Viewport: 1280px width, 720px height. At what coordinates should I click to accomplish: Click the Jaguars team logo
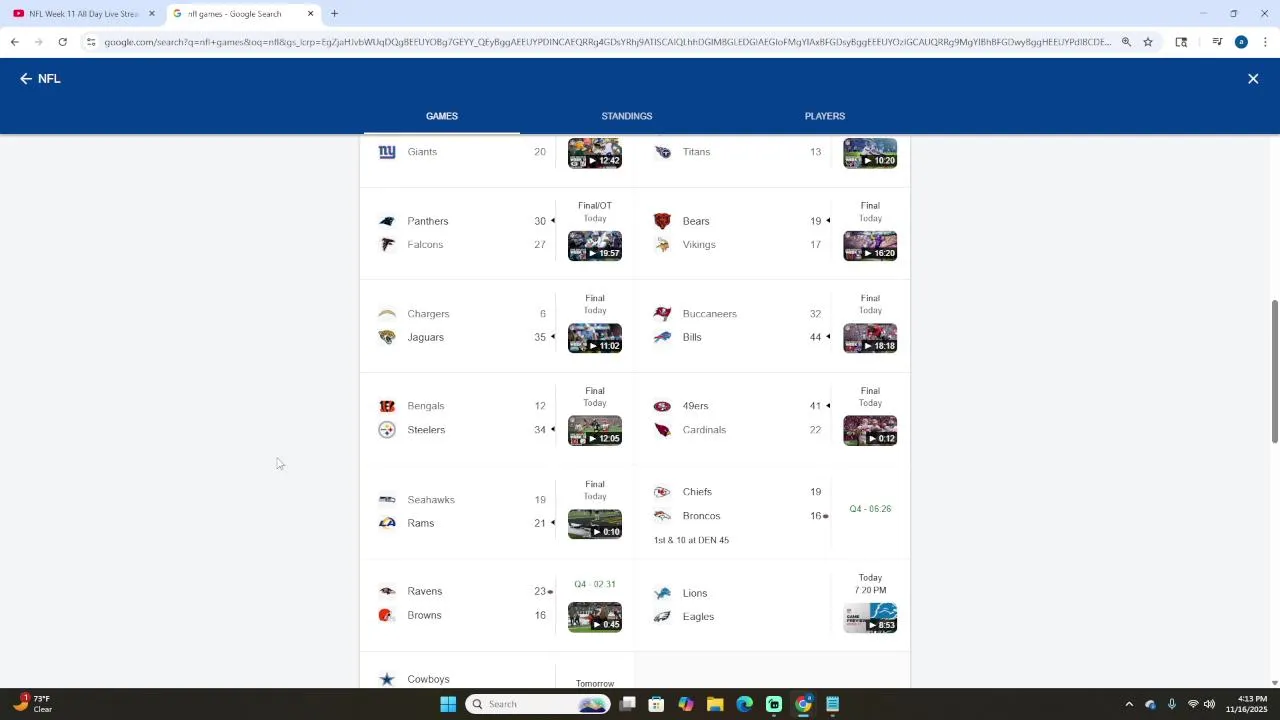[x=387, y=337]
